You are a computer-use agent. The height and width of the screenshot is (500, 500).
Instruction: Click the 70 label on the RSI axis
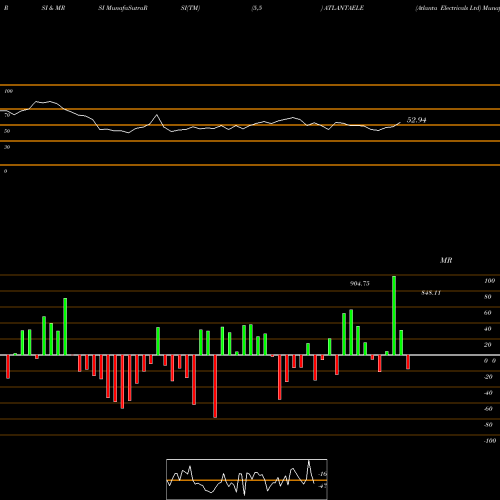[x=7, y=115]
